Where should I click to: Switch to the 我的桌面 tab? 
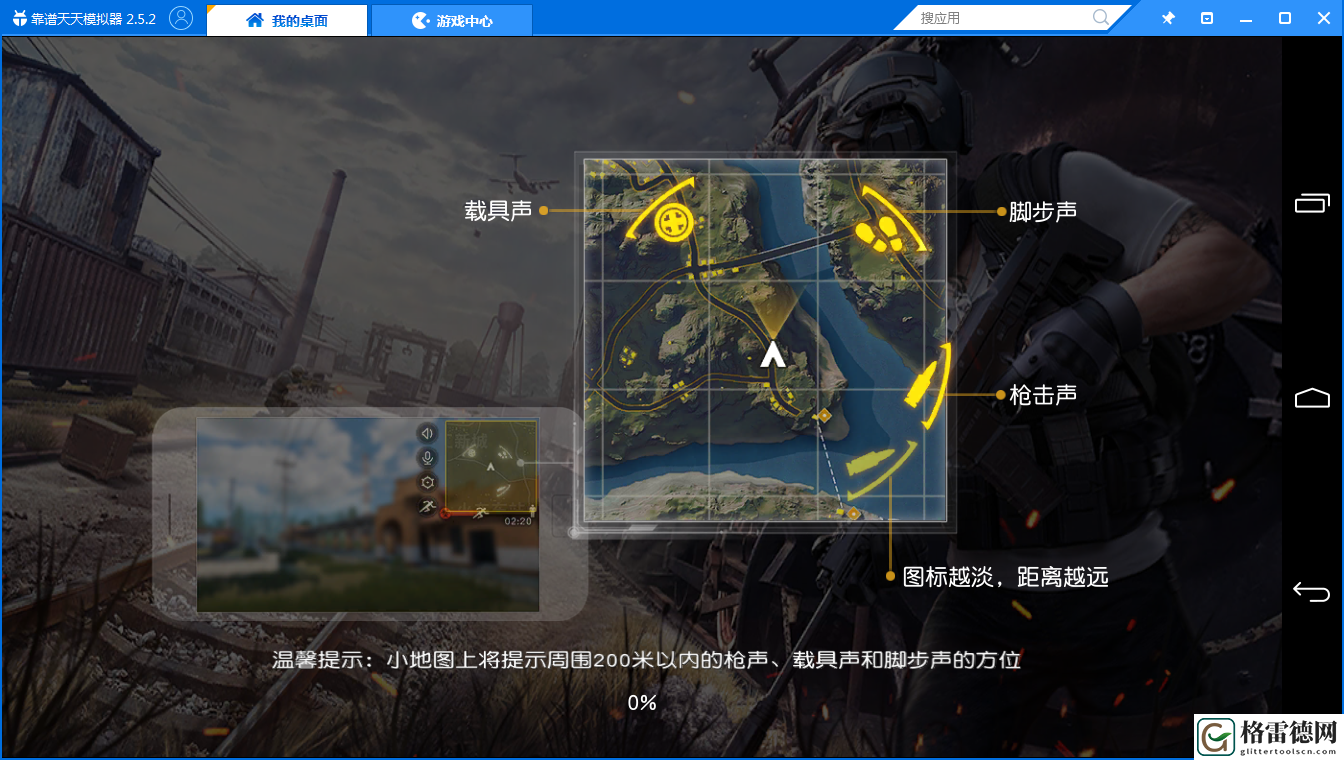coord(287,20)
